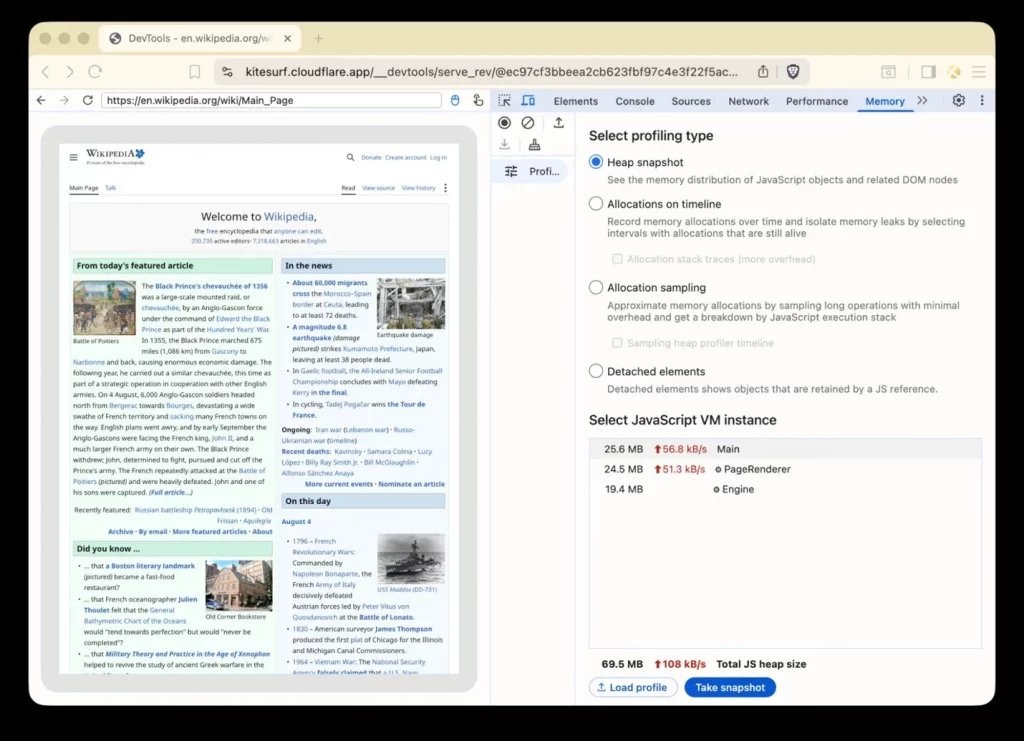Switch to the Memory tab
This screenshot has height=741, width=1024.
click(885, 101)
